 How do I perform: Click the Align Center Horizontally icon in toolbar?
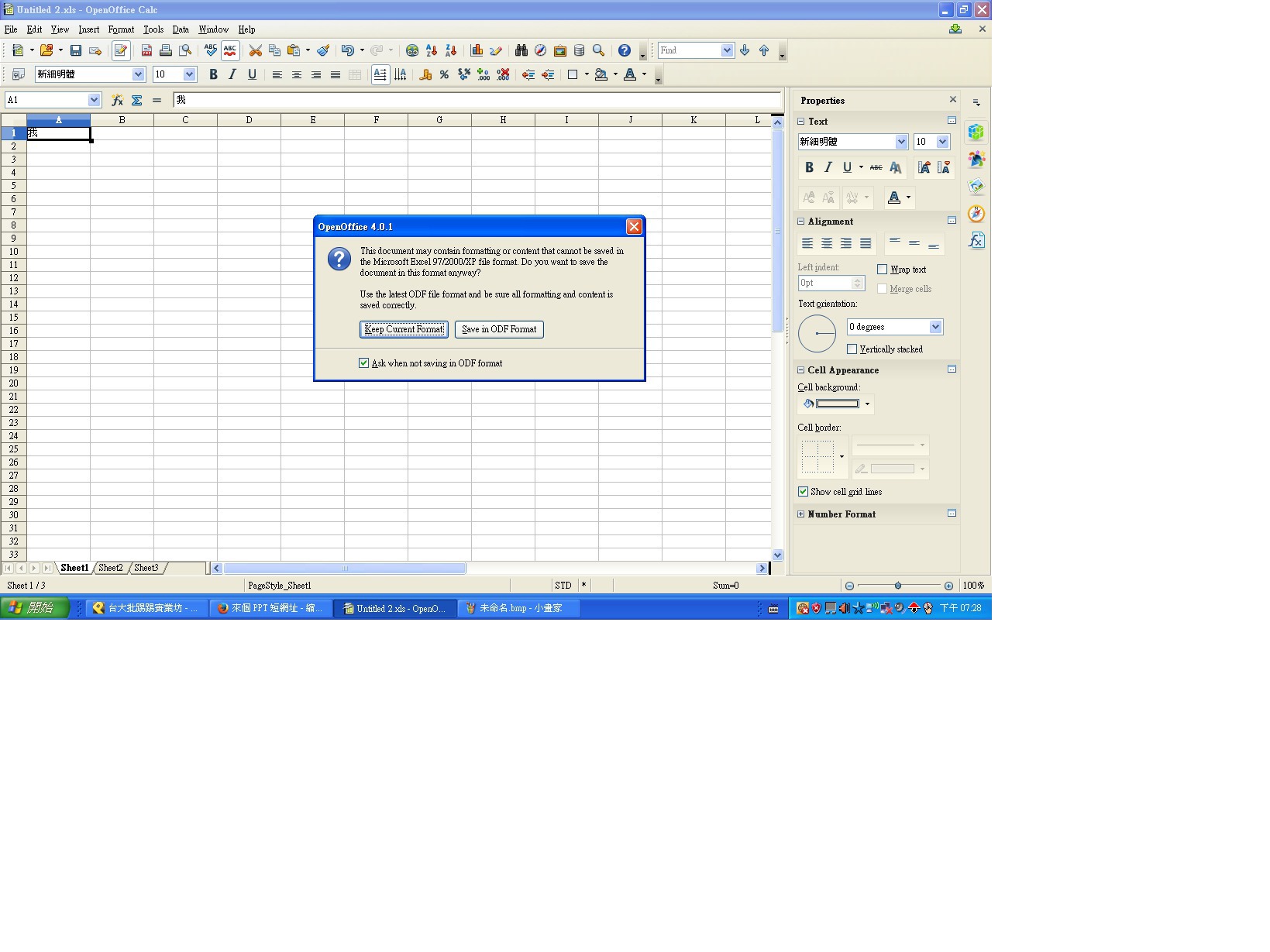coord(296,75)
